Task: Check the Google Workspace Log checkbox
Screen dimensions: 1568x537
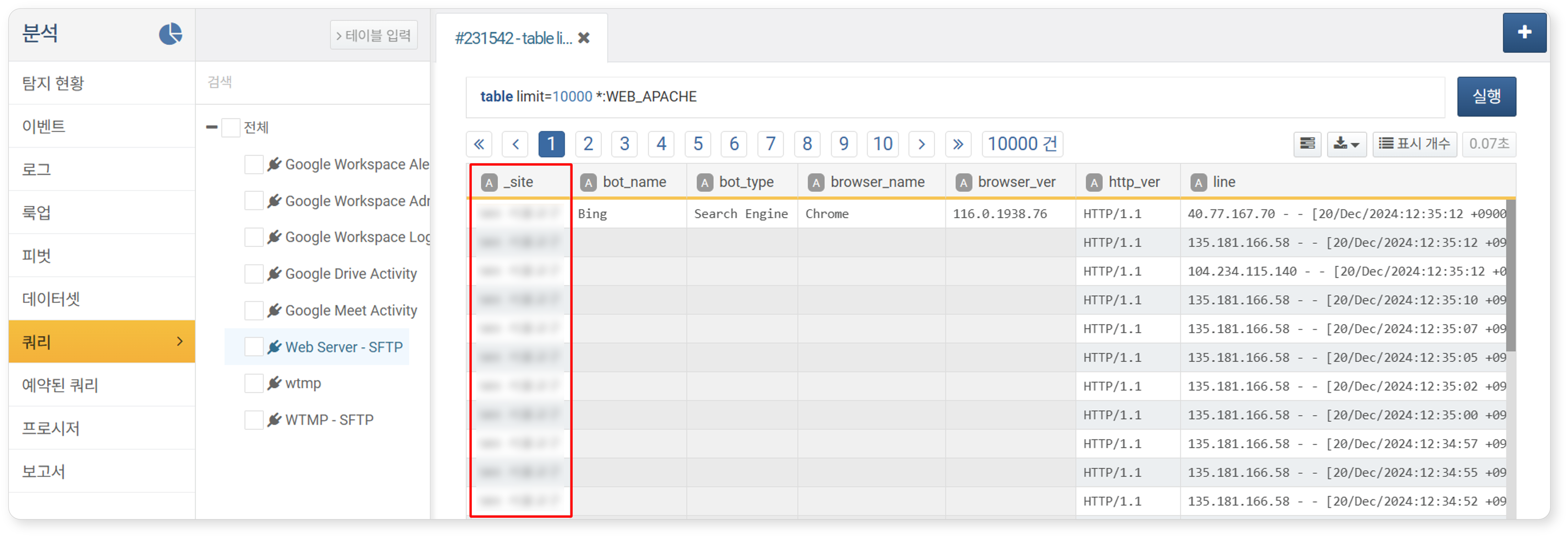Action: point(253,237)
